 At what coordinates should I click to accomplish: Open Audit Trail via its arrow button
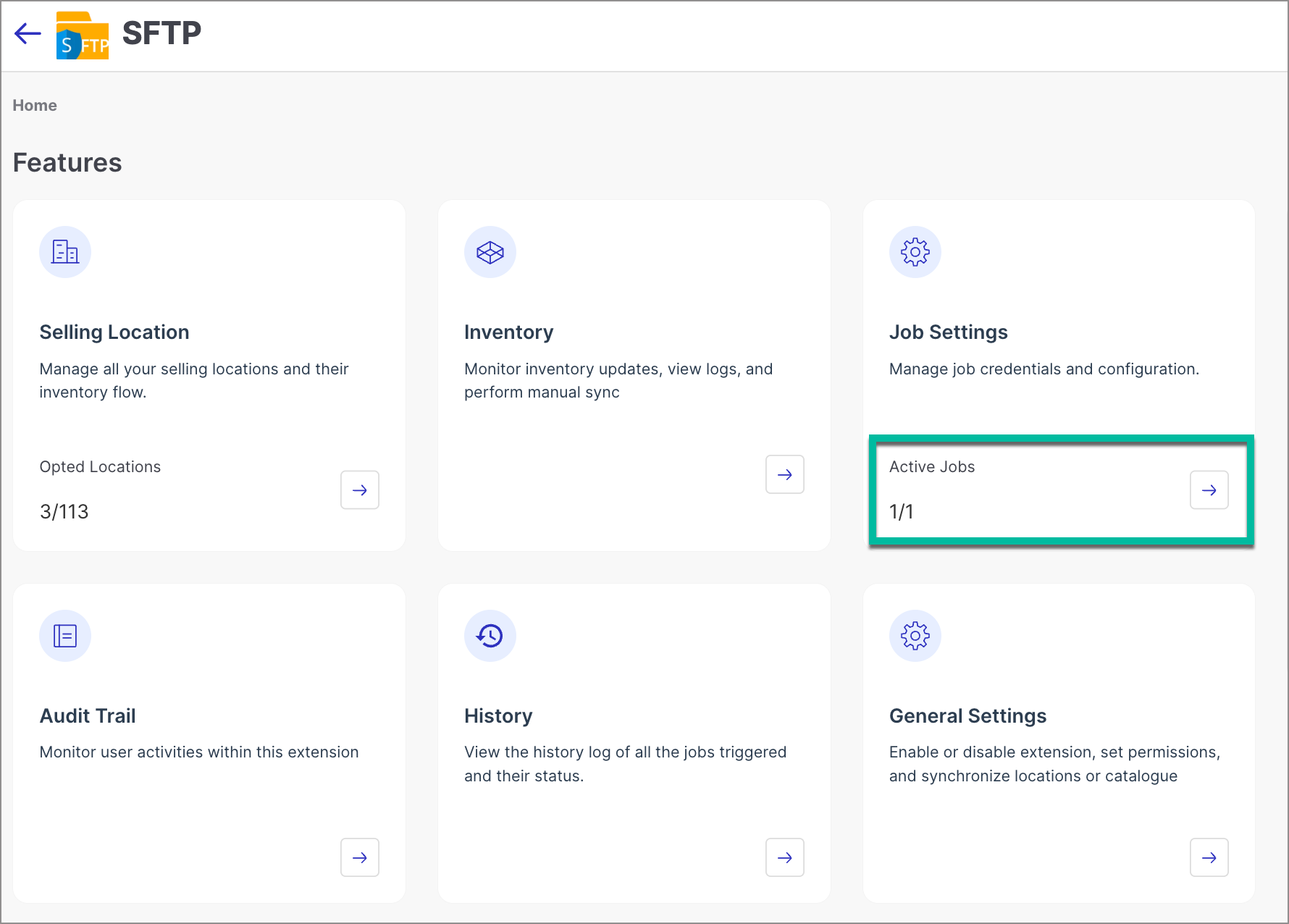click(x=360, y=857)
